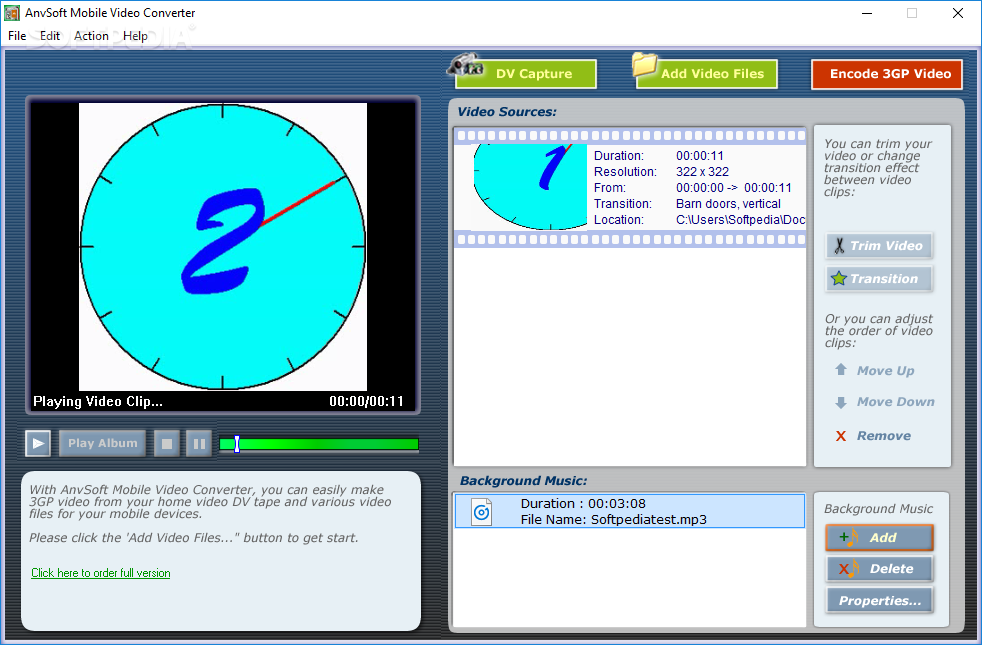Remove the selected video clip
This screenshot has width=982, height=645.
tap(884, 436)
